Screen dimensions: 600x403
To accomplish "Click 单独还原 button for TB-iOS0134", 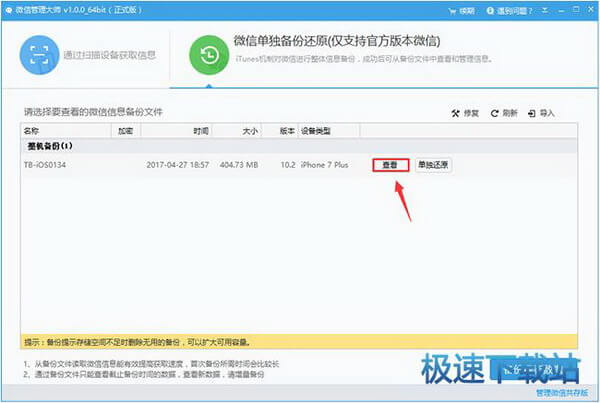I will click(433, 165).
